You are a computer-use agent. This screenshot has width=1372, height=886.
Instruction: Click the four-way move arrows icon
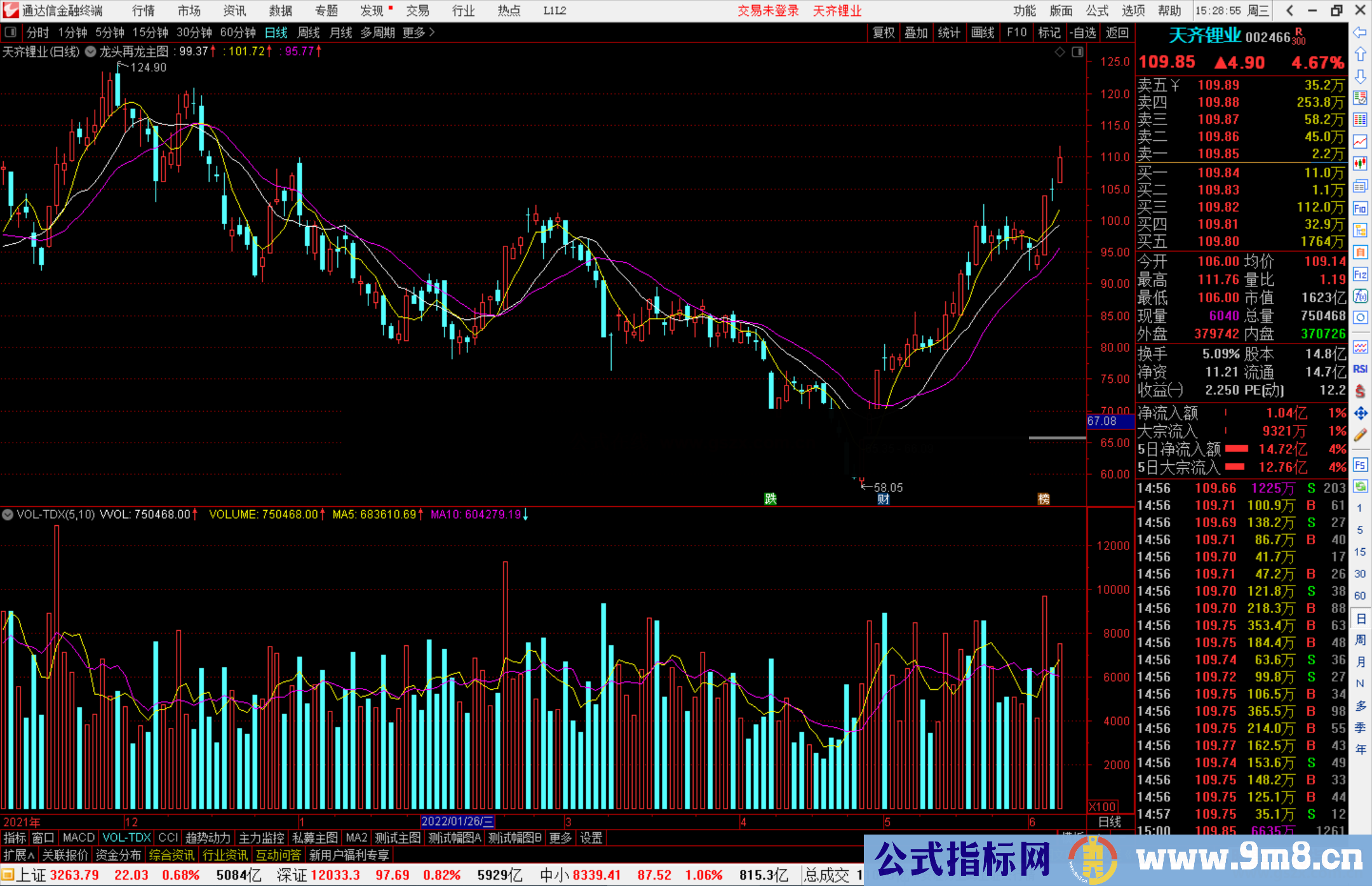(1360, 413)
